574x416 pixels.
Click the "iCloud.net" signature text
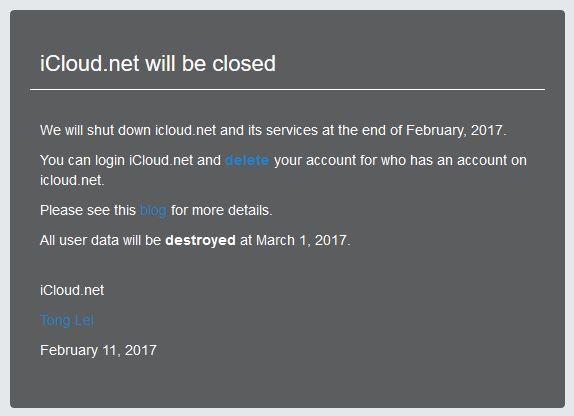click(72, 290)
